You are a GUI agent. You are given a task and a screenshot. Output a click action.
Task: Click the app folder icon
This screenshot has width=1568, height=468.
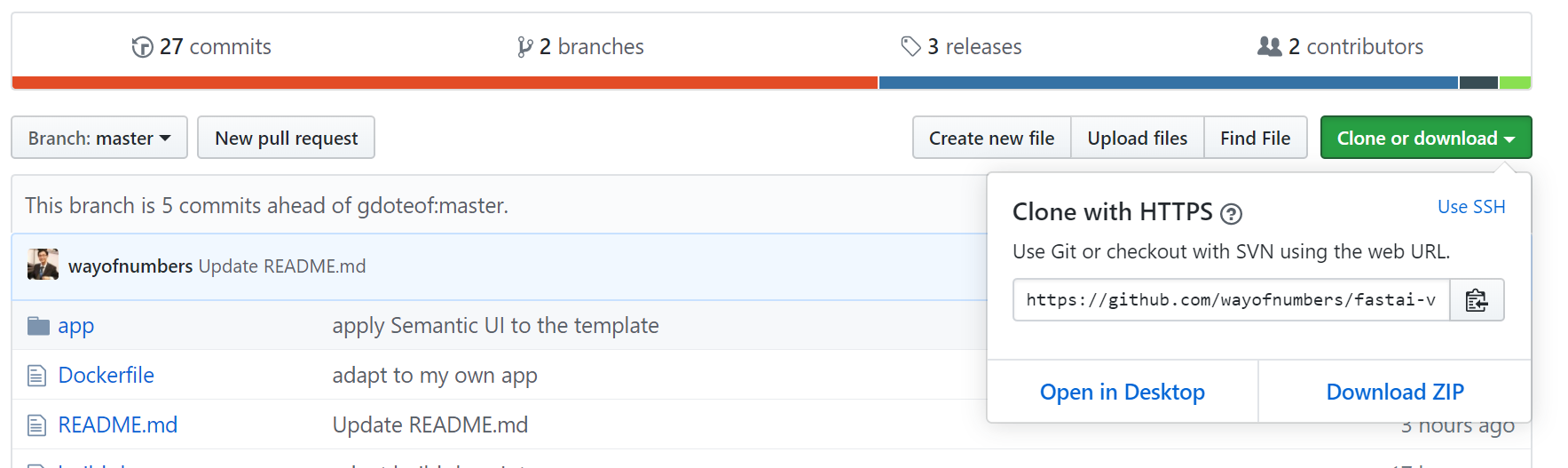coord(38,326)
